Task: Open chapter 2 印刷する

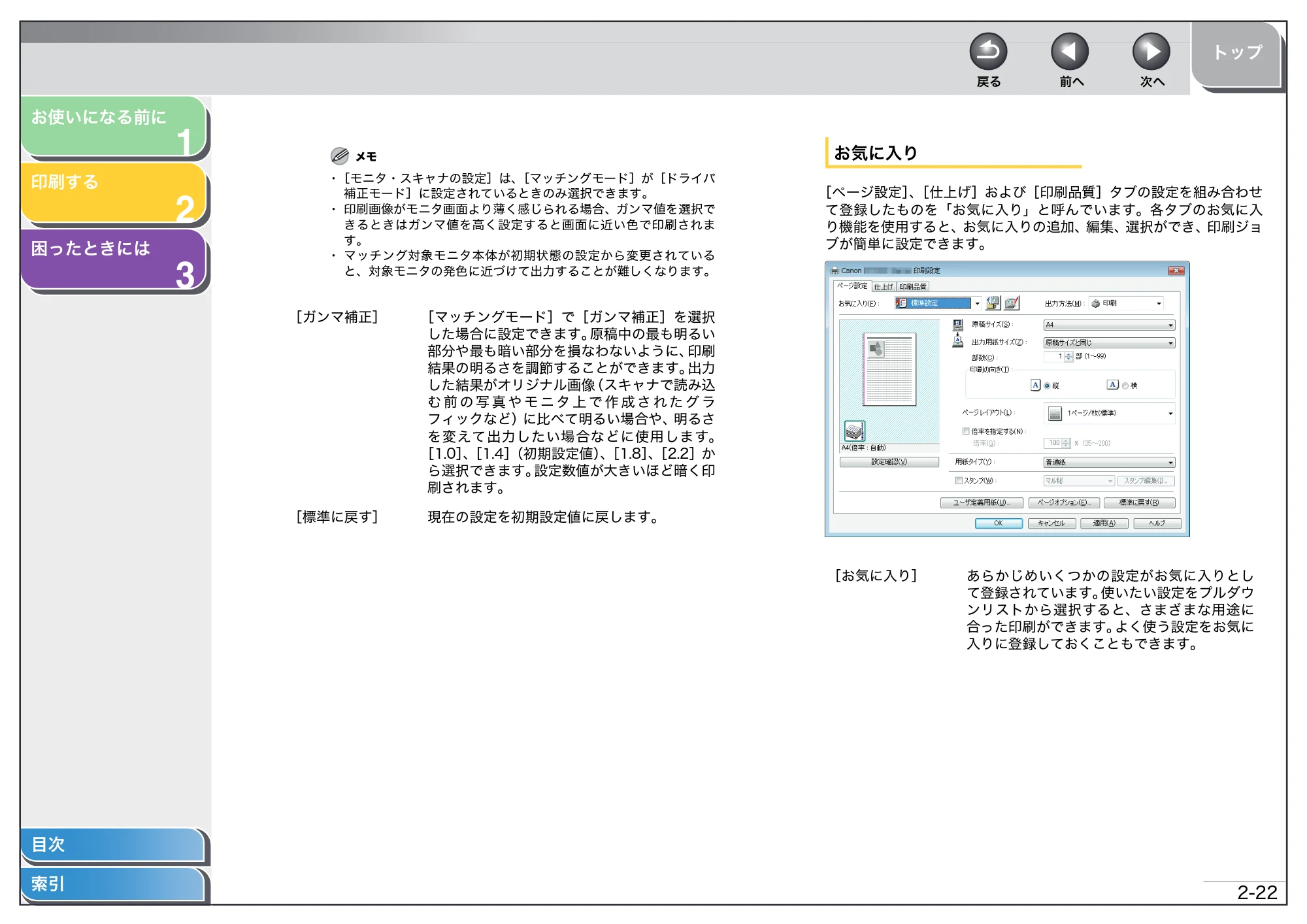Action: point(112,193)
